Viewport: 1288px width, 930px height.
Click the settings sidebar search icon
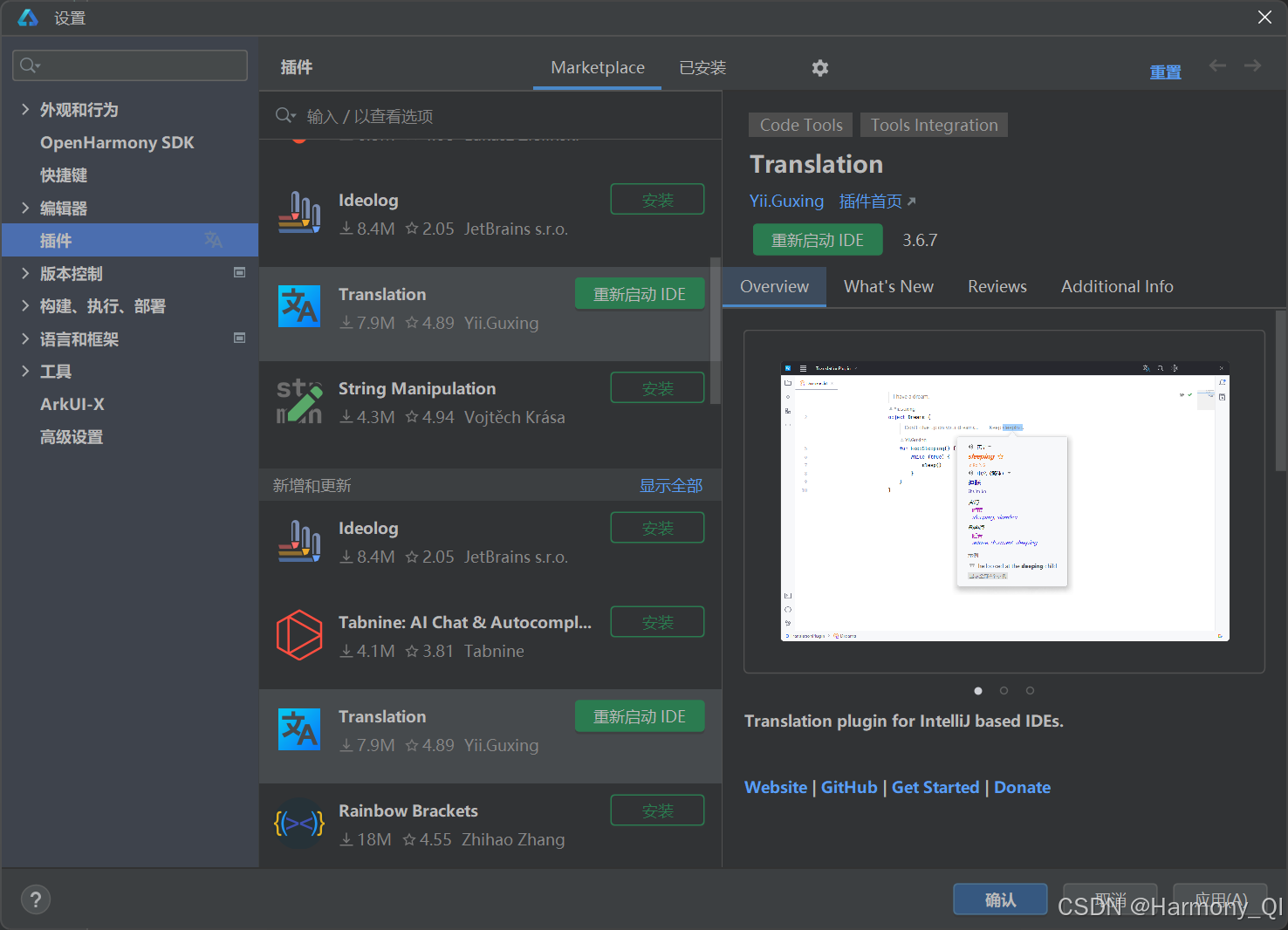[31, 65]
